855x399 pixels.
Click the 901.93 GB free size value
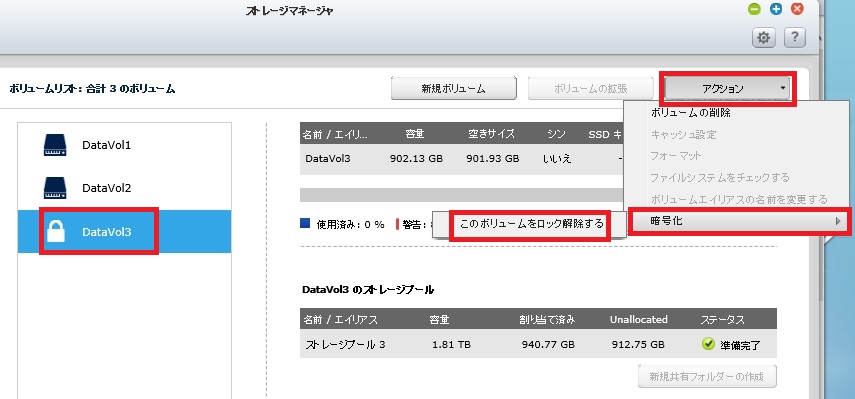493,159
